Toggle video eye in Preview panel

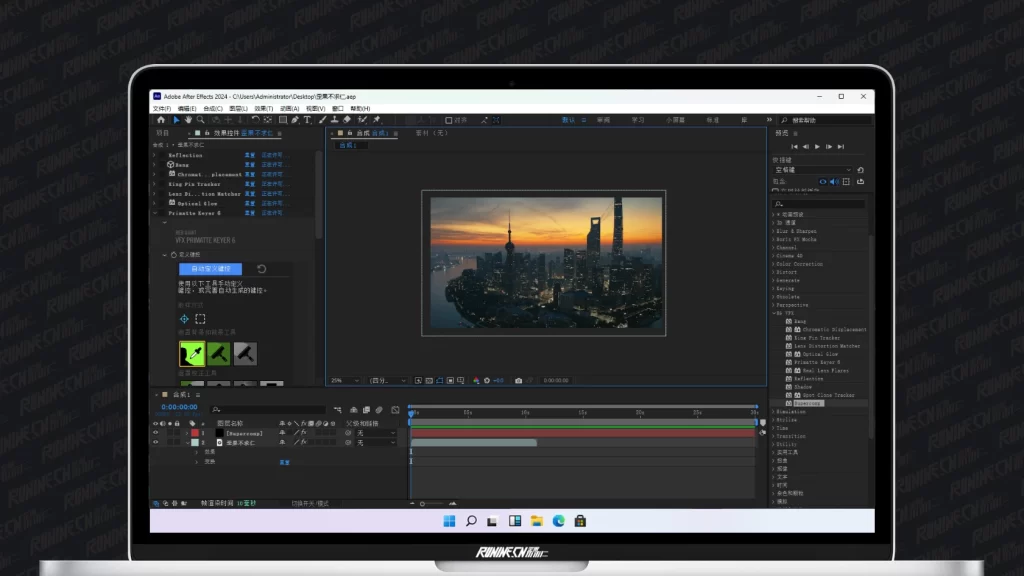(824, 181)
